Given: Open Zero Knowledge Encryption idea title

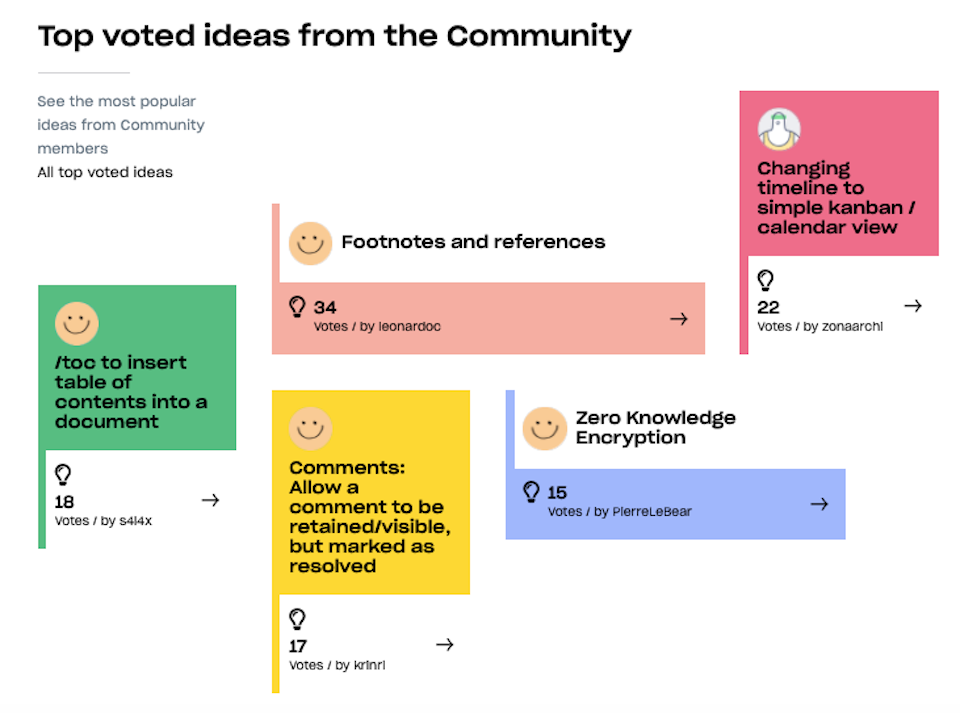Looking at the screenshot, I should (x=655, y=428).
